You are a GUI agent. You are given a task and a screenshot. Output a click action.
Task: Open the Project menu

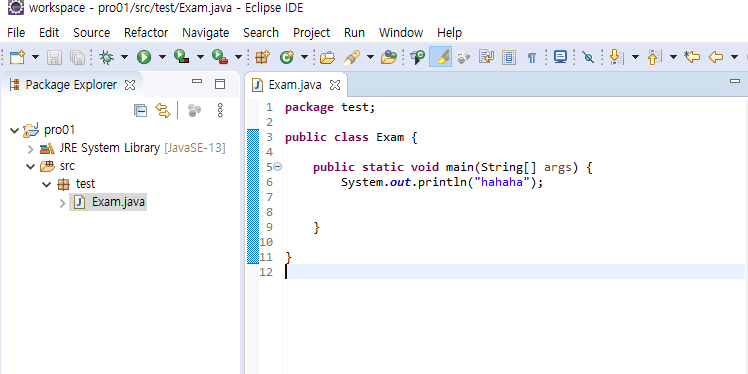(312, 32)
